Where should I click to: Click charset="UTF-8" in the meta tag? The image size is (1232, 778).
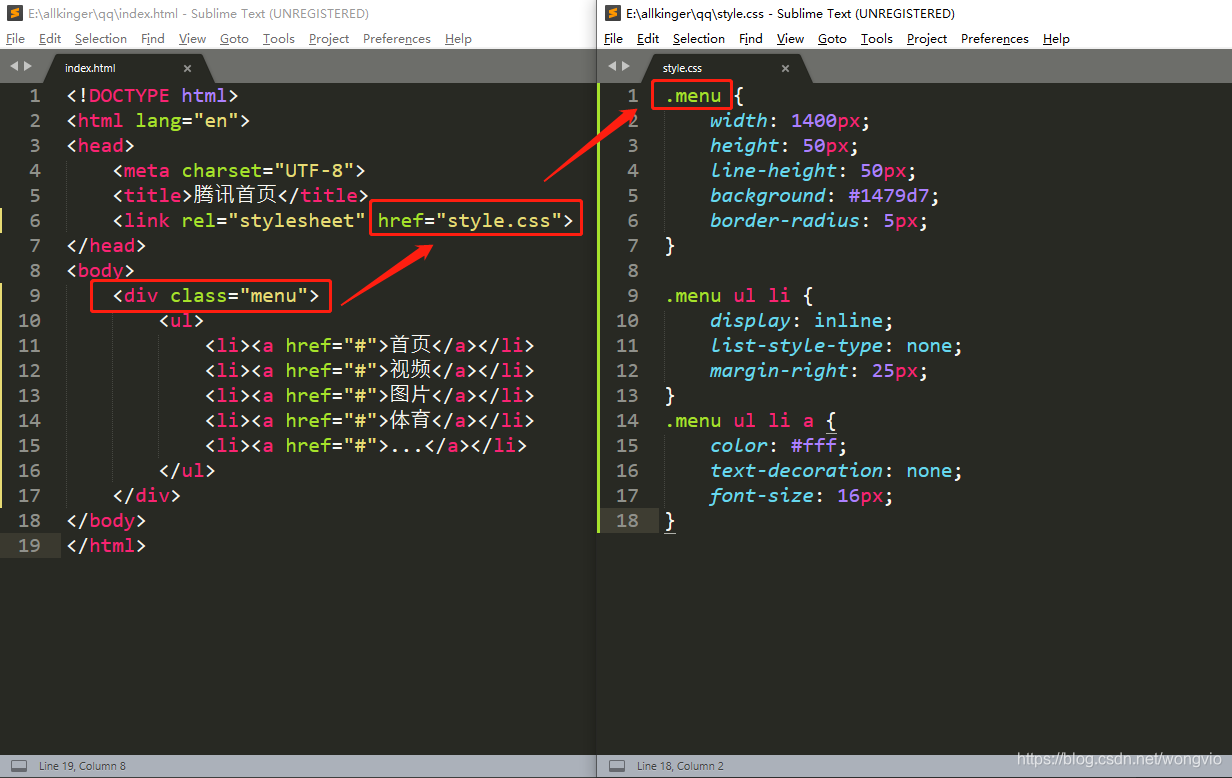(268, 171)
